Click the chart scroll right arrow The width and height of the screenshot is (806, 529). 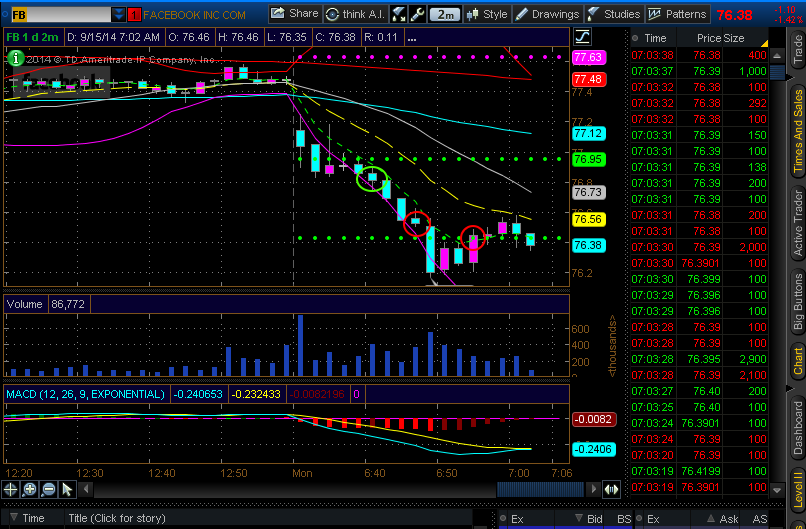click(594, 489)
